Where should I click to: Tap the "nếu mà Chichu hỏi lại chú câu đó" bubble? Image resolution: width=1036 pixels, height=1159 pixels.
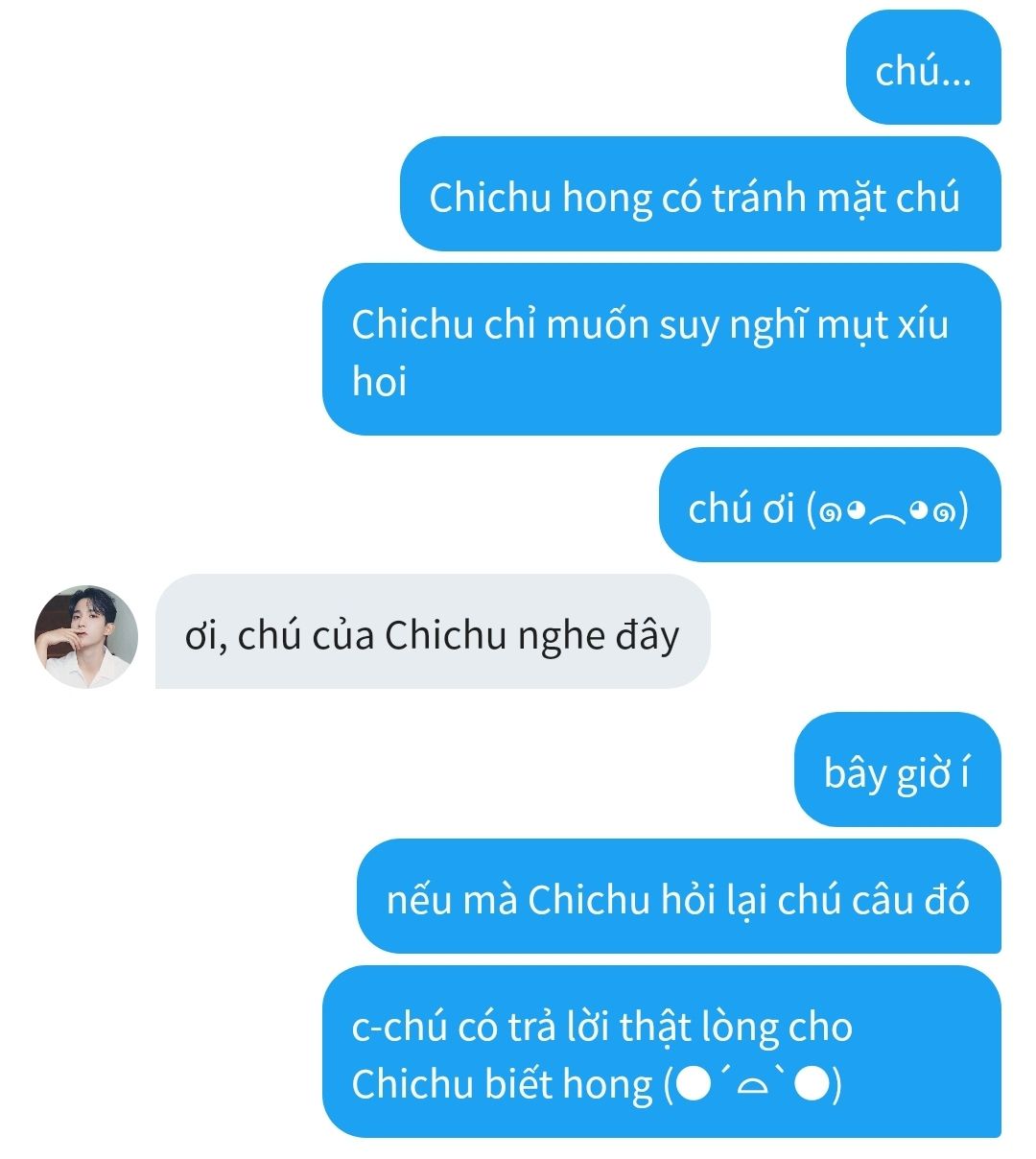(679, 896)
